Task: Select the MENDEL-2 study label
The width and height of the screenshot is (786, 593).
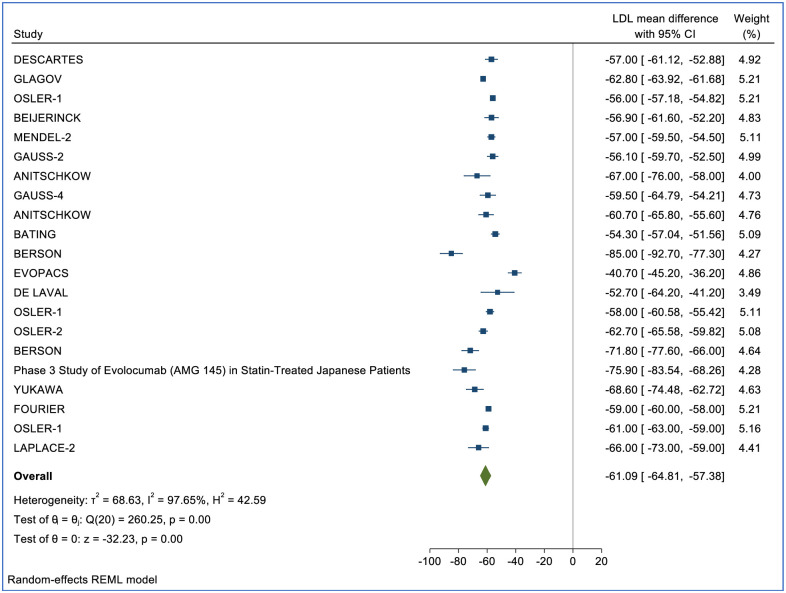Action: pyautogui.click(x=42, y=137)
